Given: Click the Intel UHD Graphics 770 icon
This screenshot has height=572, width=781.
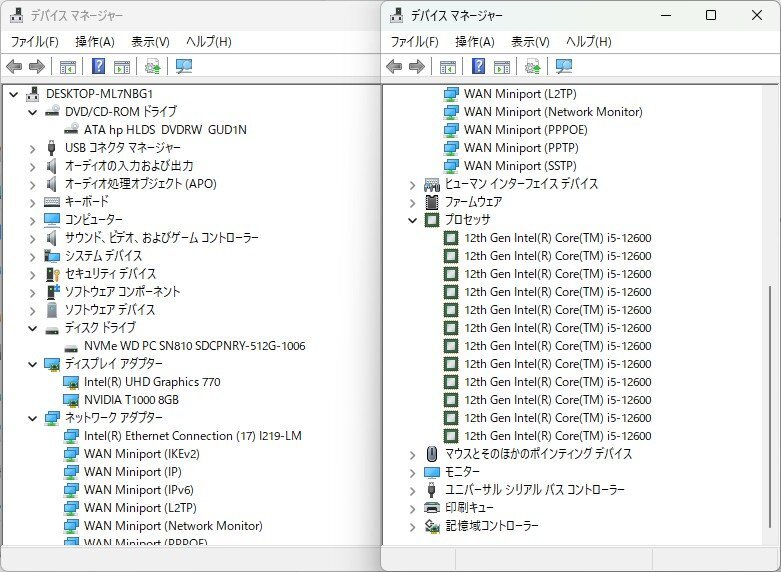Looking at the screenshot, I should coord(71,382).
